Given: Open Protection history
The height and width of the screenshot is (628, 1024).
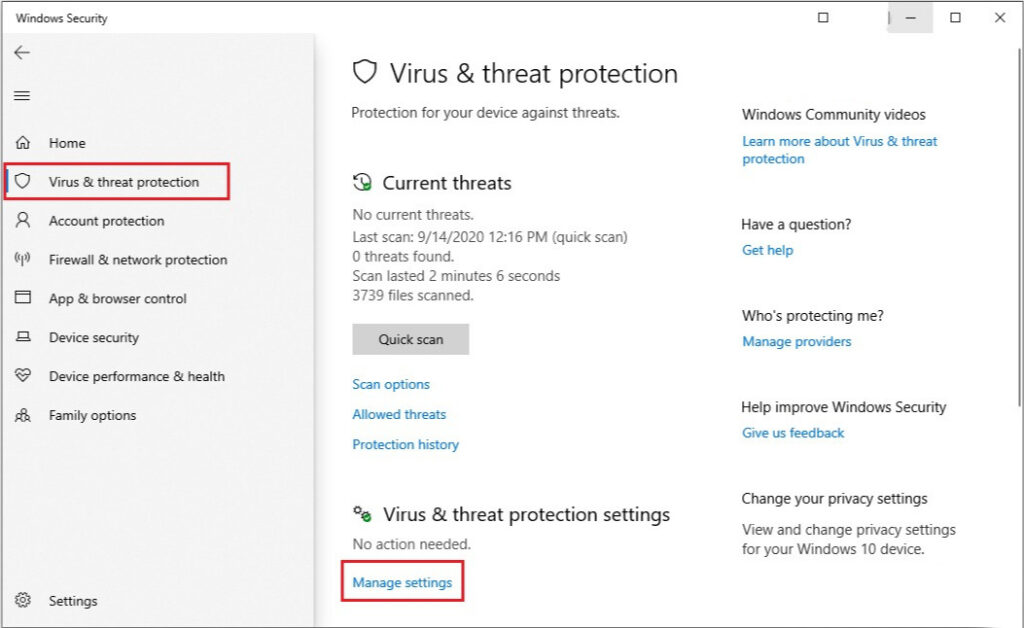Looking at the screenshot, I should pyautogui.click(x=405, y=444).
